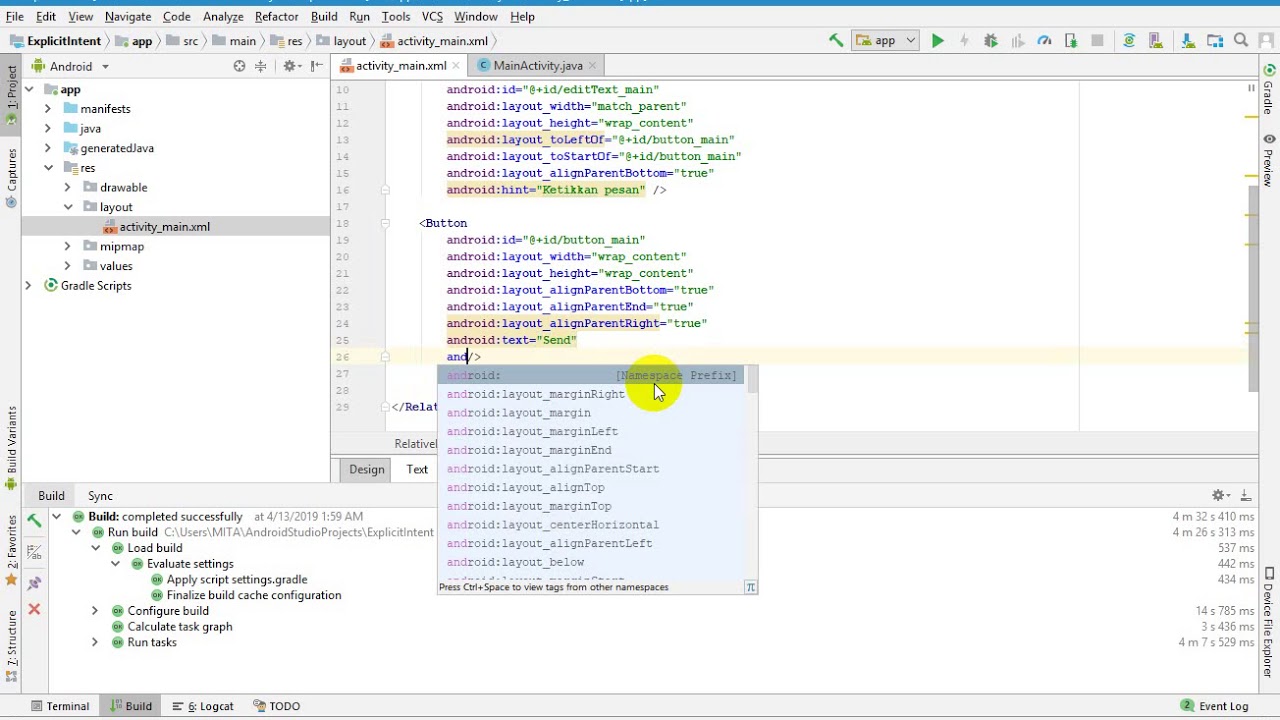Expand the manifests folder
Viewport: 1280px width, 720px height.
pos(47,108)
